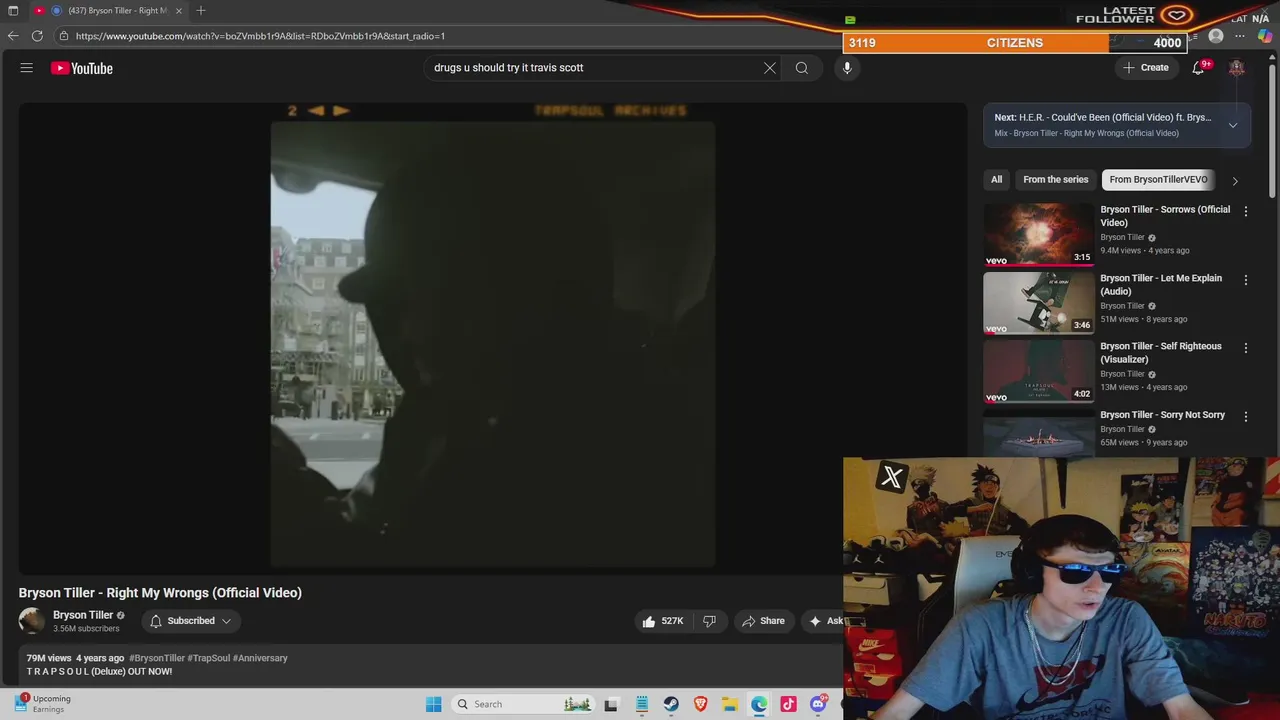This screenshot has width=1280, height=720.
Task: Switch to the Bryson Tiller browser tab
Action: click(108, 10)
